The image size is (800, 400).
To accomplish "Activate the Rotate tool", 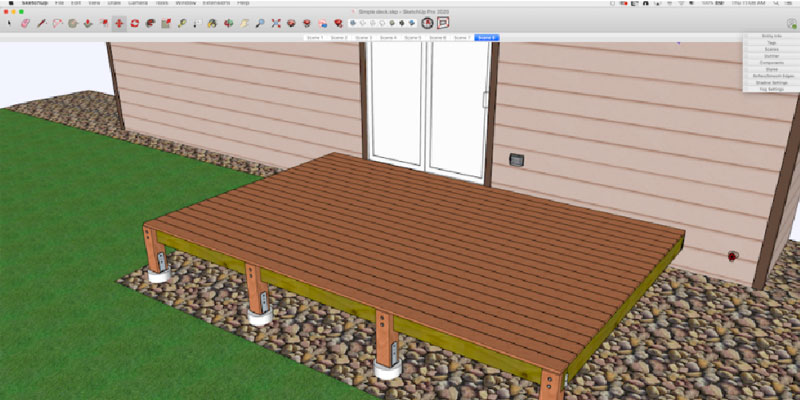I will (135, 23).
